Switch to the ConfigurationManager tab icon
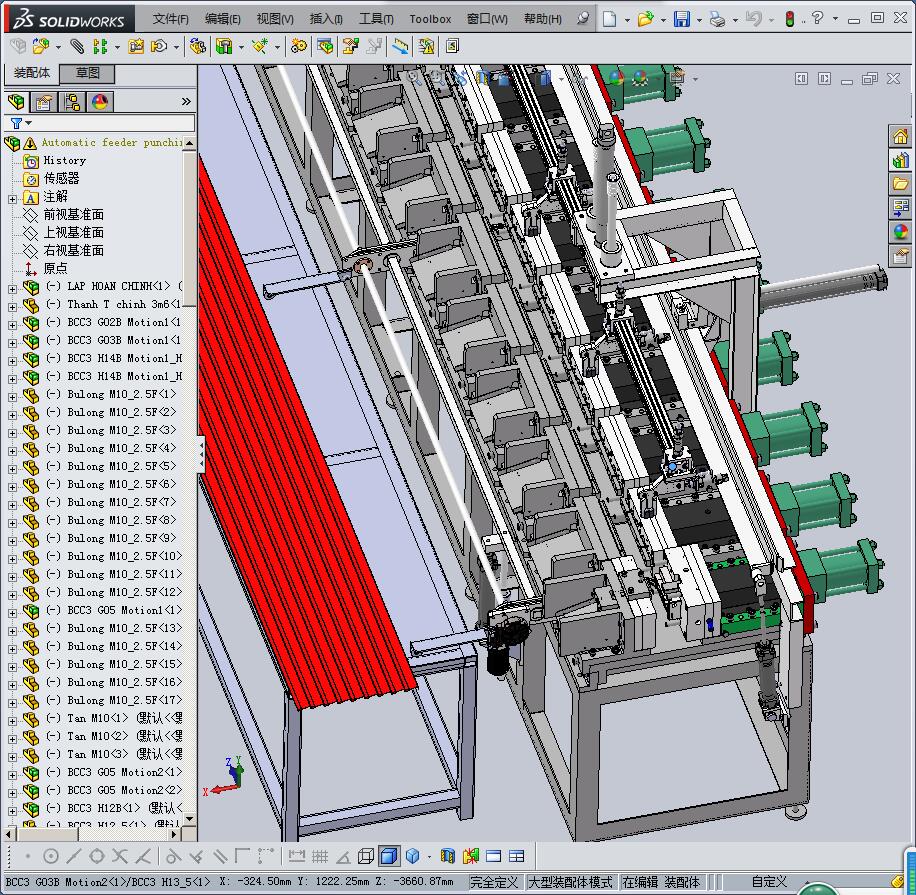916x895 pixels. pos(72,102)
